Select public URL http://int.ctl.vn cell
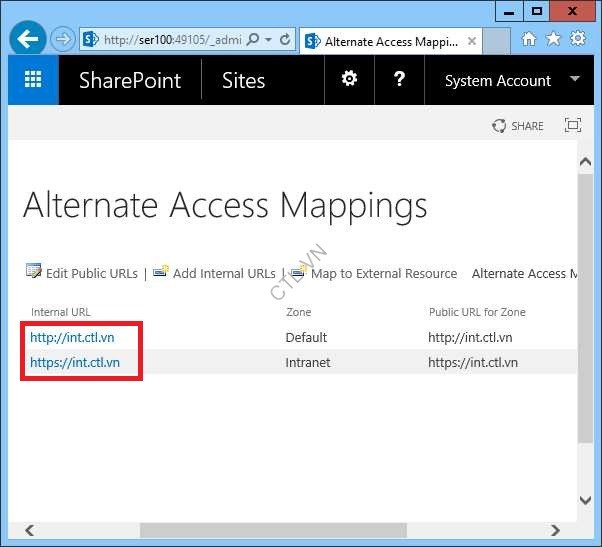Image resolution: width=602 pixels, height=547 pixels. pyautogui.click(x=470, y=337)
